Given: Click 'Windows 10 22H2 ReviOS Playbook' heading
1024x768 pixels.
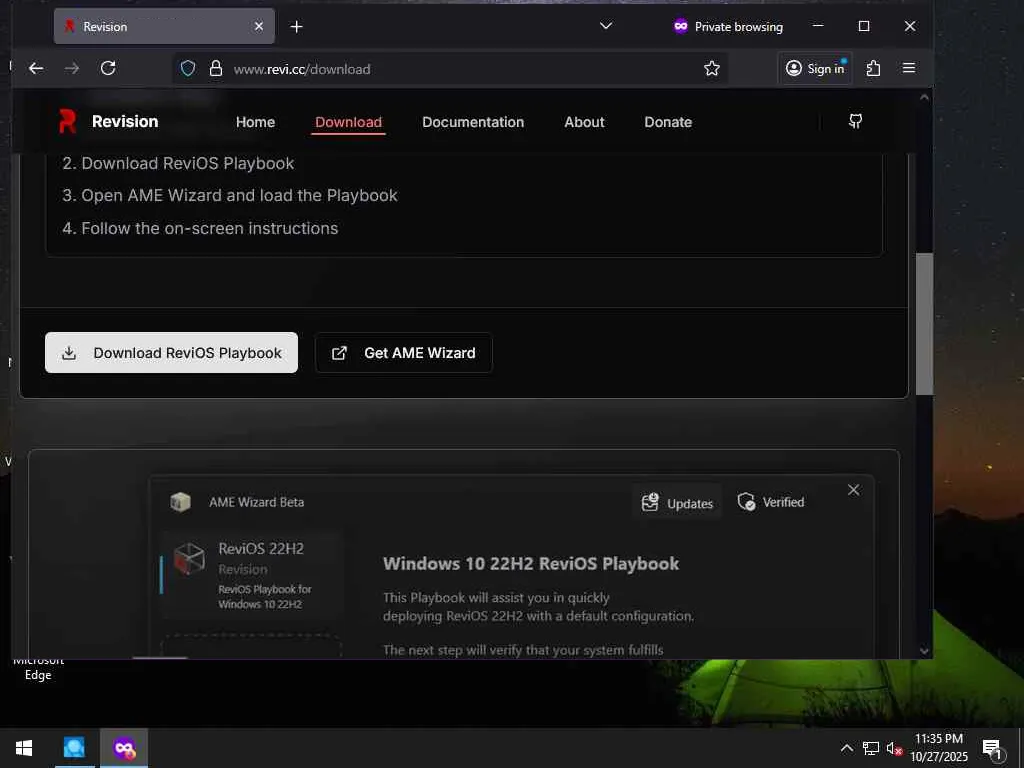Looking at the screenshot, I should pyautogui.click(x=531, y=564).
